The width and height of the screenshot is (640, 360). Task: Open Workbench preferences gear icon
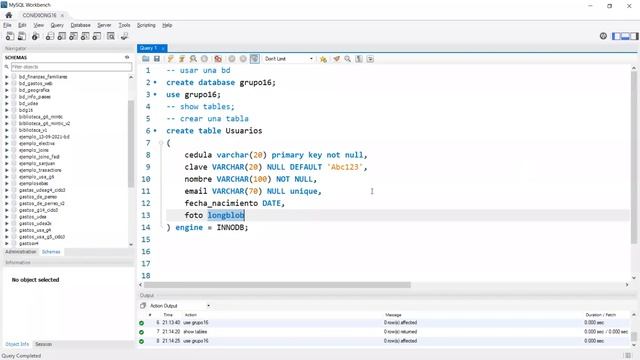coord(603,36)
